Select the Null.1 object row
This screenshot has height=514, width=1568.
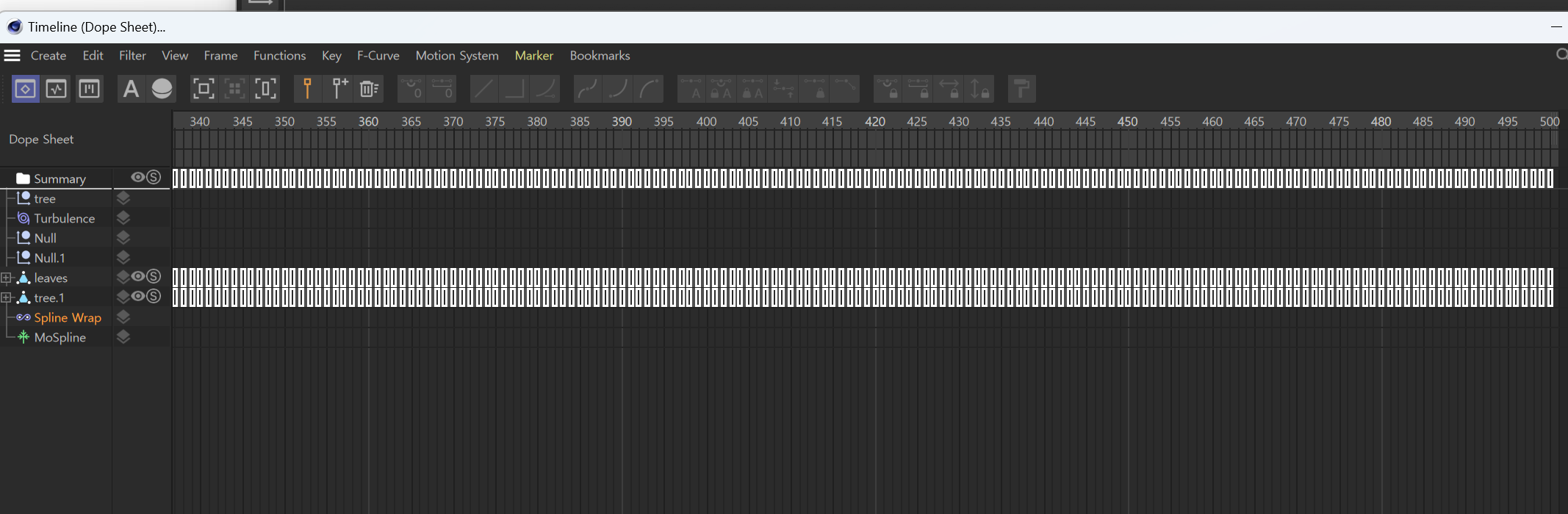pyautogui.click(x=56, y=258)
